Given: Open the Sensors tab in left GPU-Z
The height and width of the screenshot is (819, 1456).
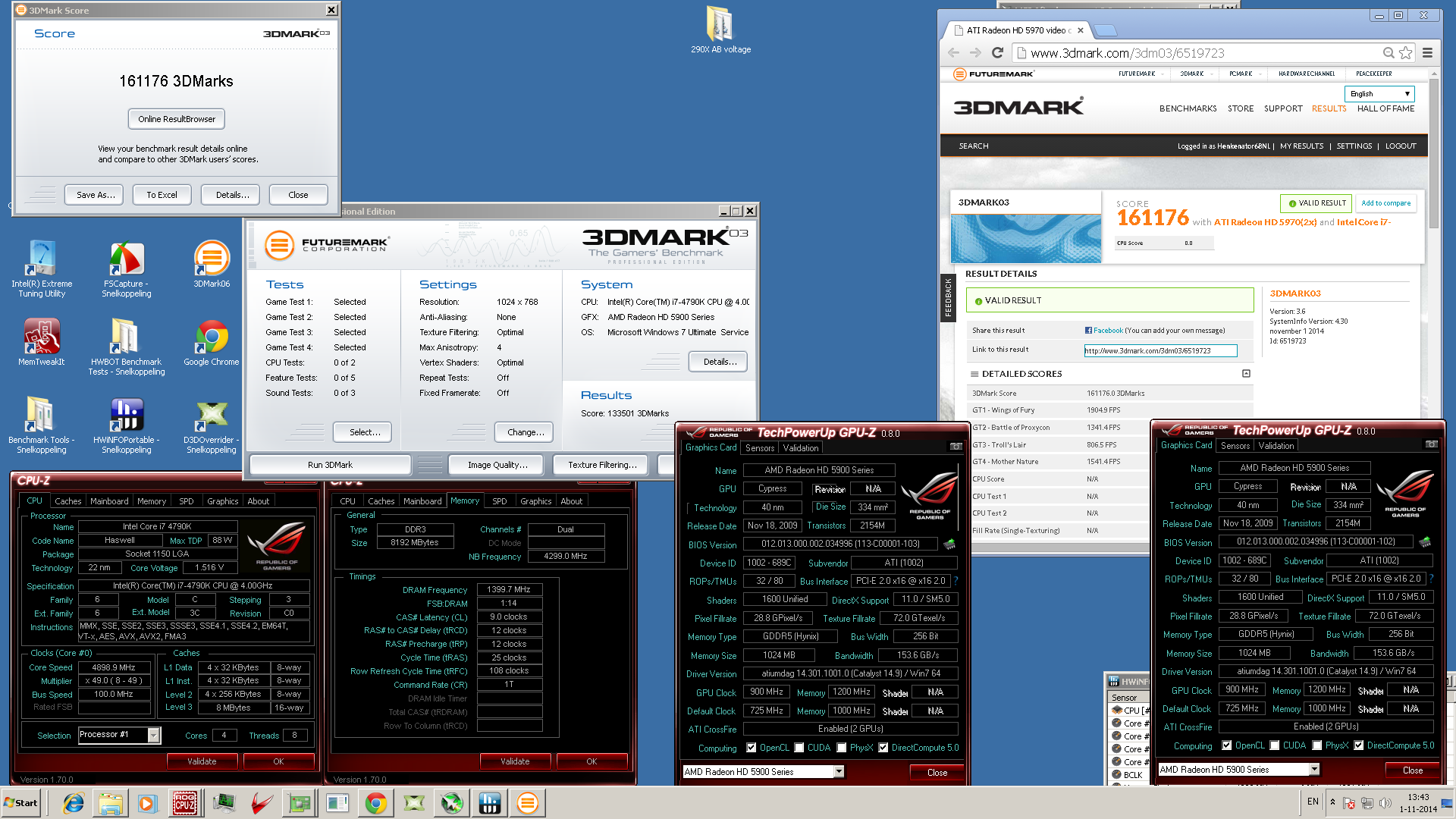Looking at the screenshot, I should tap(760, 448).
